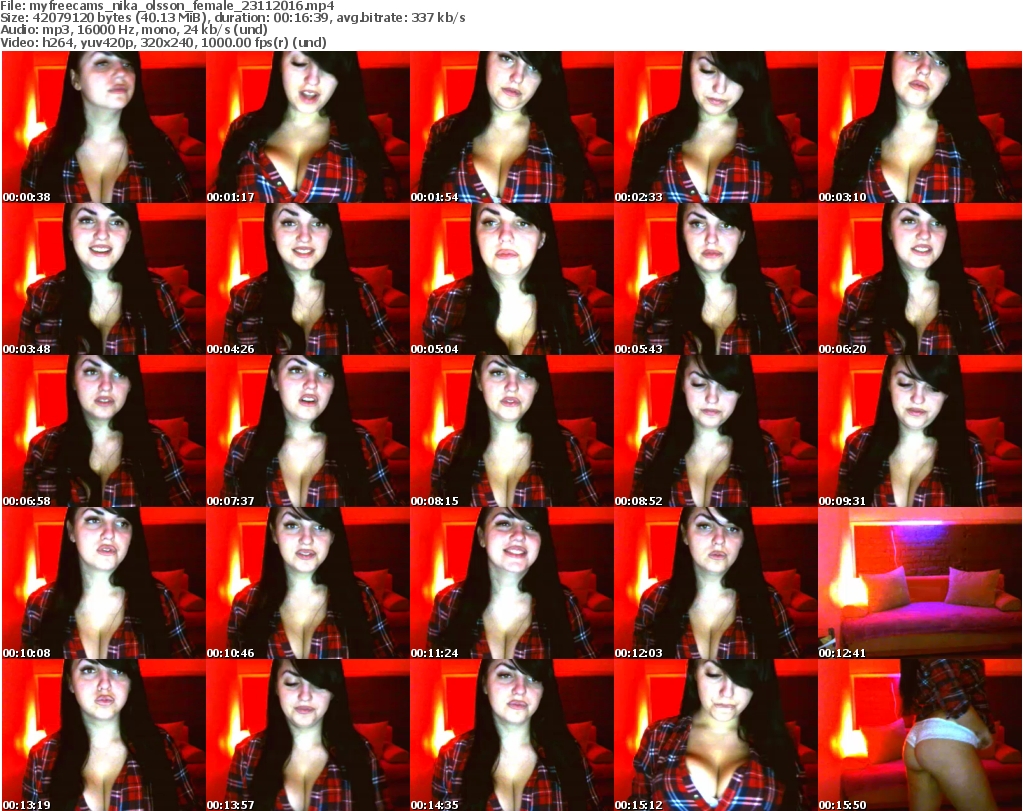Select the thumbnail stamped 00:15:12
This screenshot has height=811, width=1024.
[716, 735]
